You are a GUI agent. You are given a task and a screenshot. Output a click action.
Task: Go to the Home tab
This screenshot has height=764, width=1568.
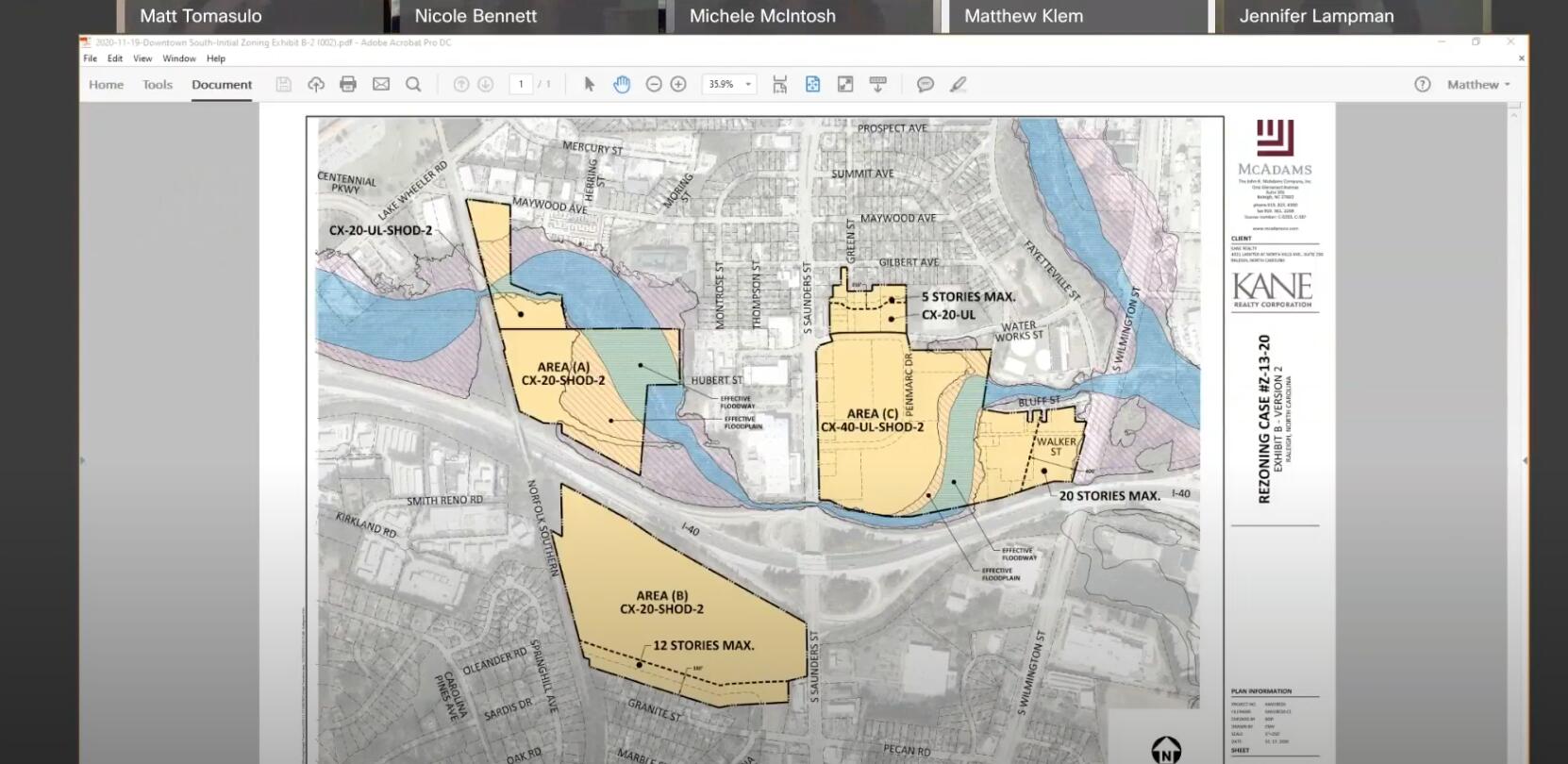coord(106,85)
